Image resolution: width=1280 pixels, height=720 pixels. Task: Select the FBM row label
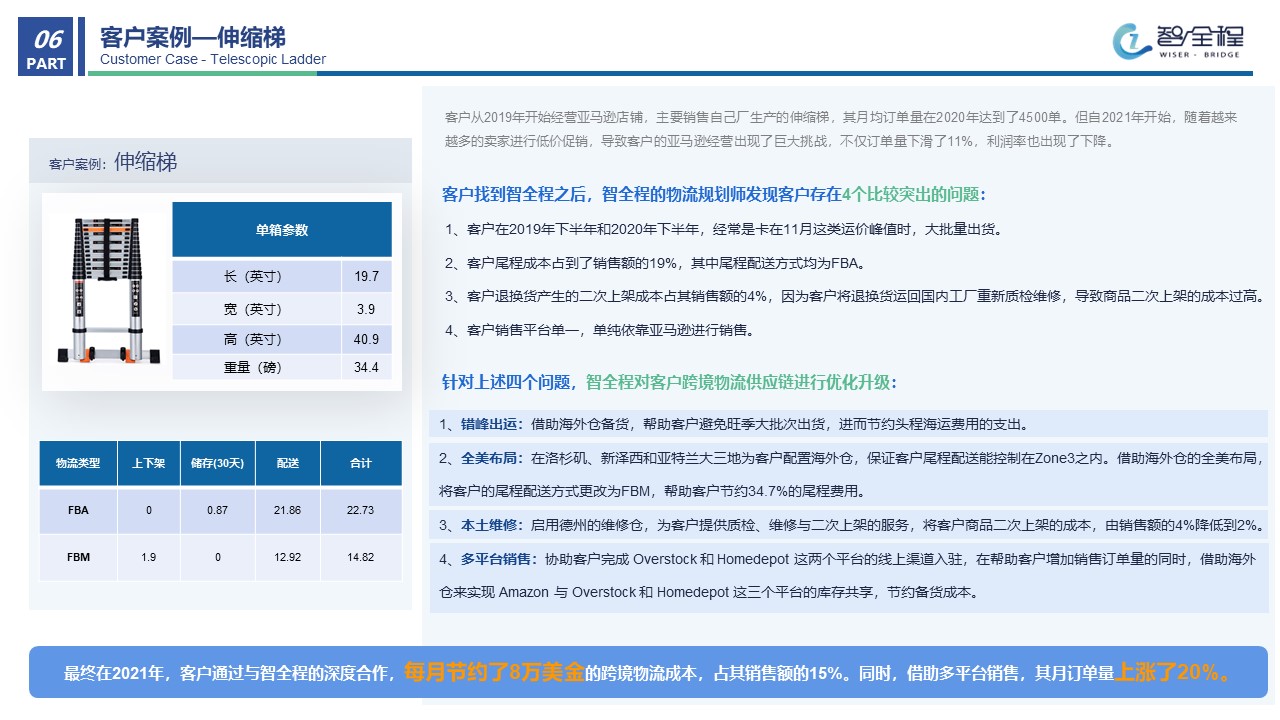(x=78, y=557)
